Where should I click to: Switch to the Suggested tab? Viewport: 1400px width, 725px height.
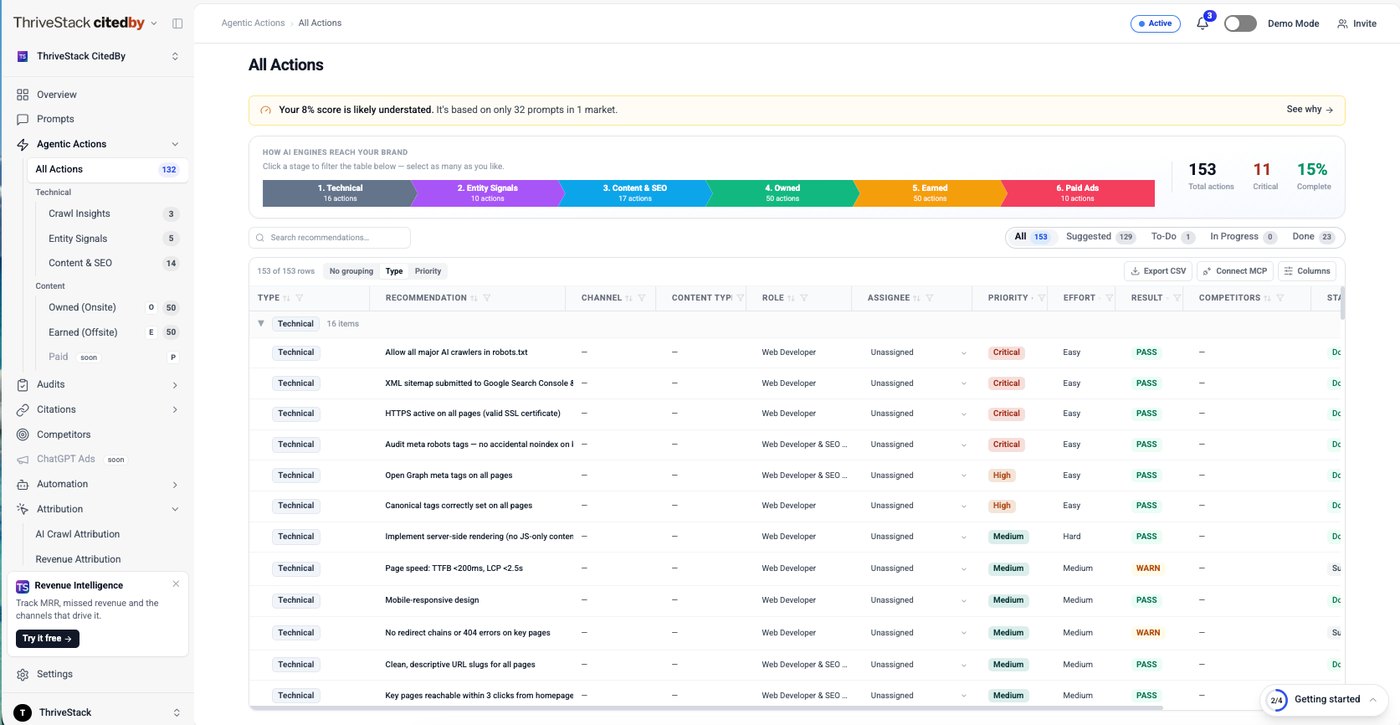pyautogui.click(x=1100, y=237)
